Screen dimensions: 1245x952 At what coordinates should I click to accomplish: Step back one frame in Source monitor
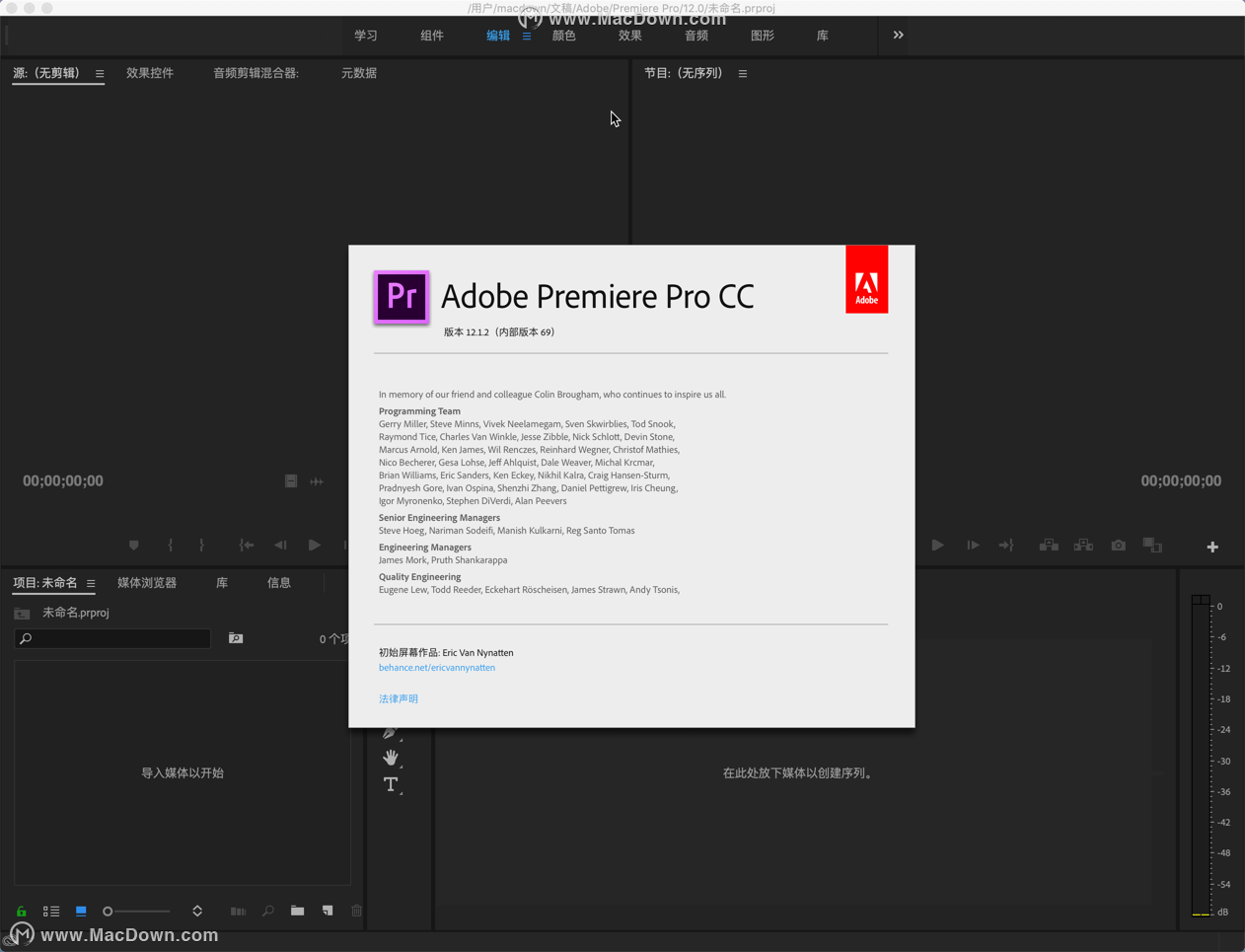[281, 546]
